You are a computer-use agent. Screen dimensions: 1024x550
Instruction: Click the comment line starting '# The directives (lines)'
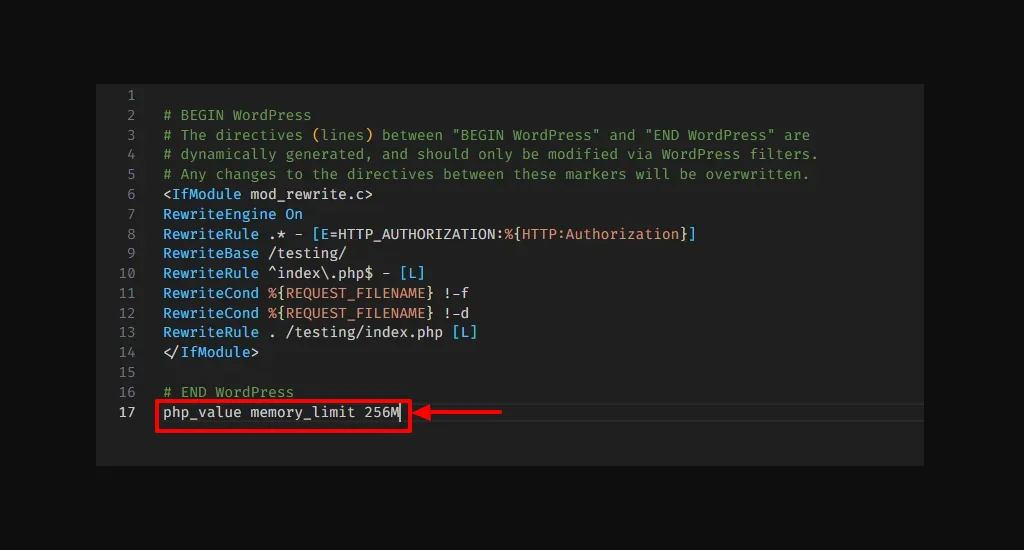487,135
